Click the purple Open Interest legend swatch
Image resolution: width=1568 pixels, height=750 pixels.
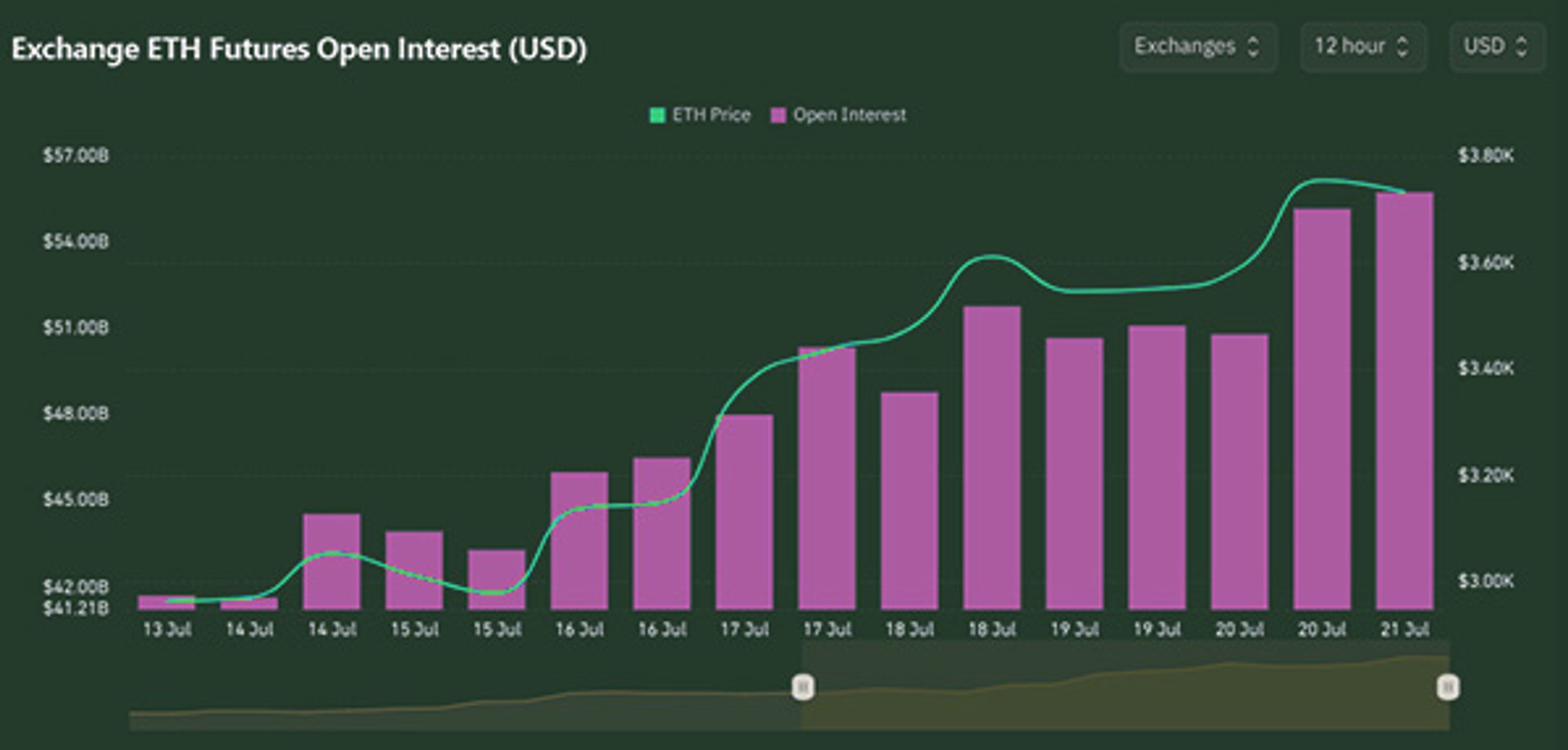779,115
